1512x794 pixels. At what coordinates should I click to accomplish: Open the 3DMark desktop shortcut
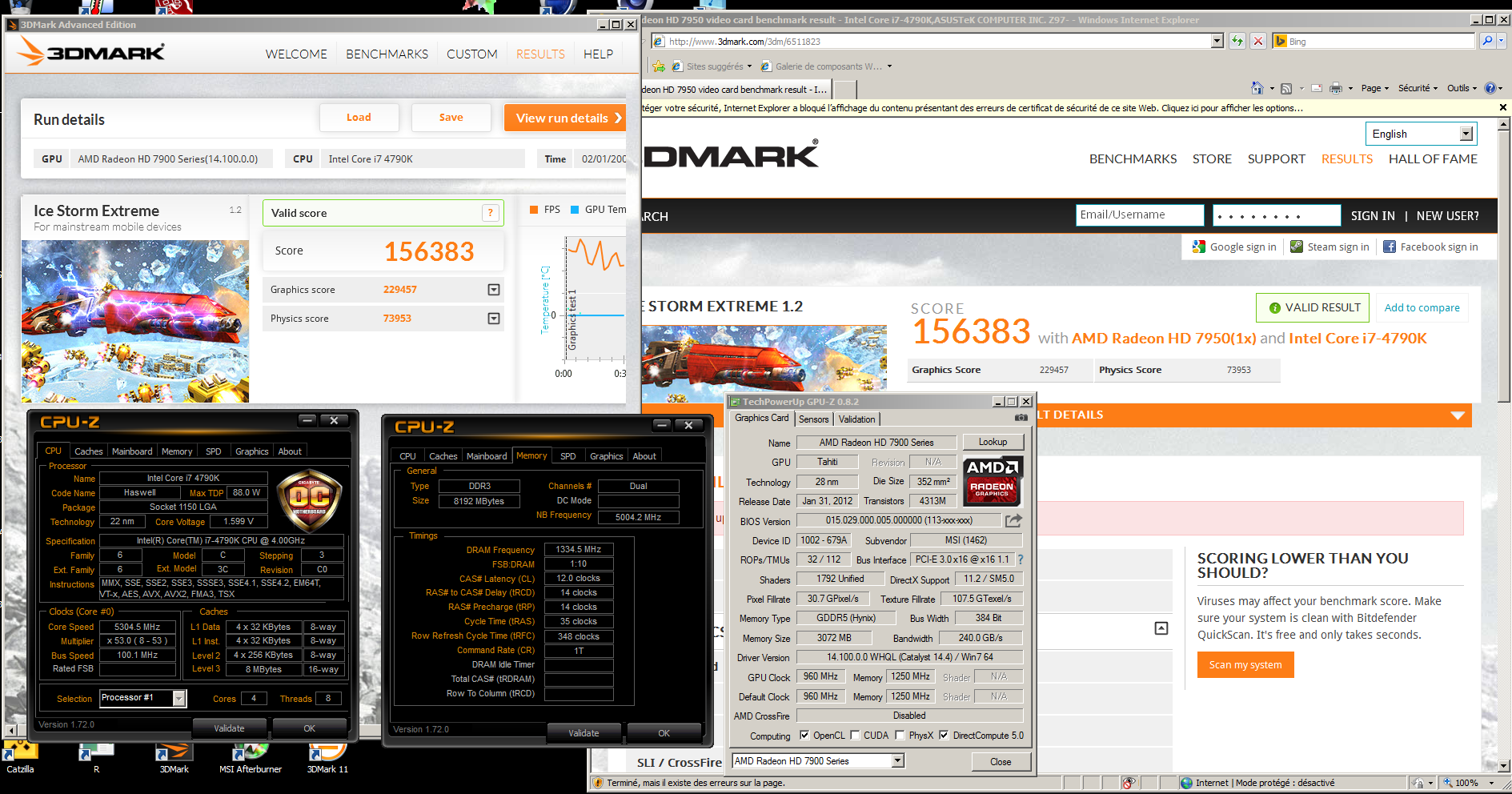(174, 758)
